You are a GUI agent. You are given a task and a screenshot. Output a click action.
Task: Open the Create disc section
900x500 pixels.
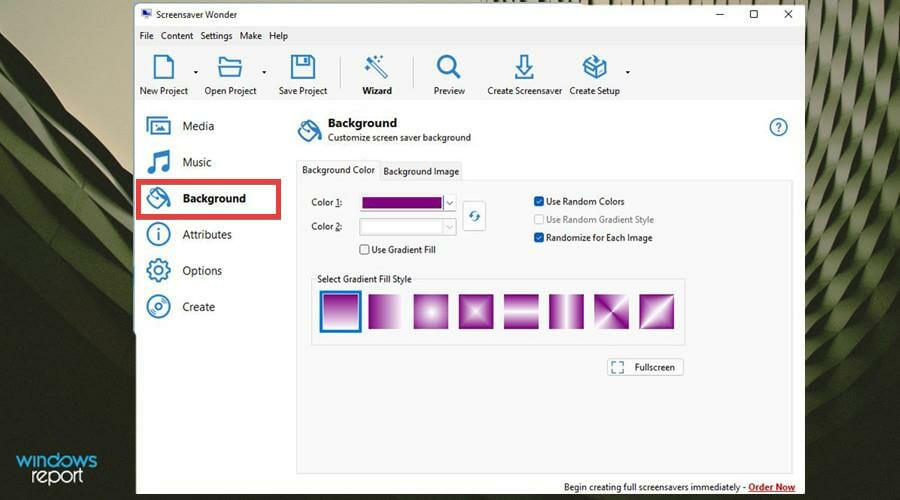[180, 307]
